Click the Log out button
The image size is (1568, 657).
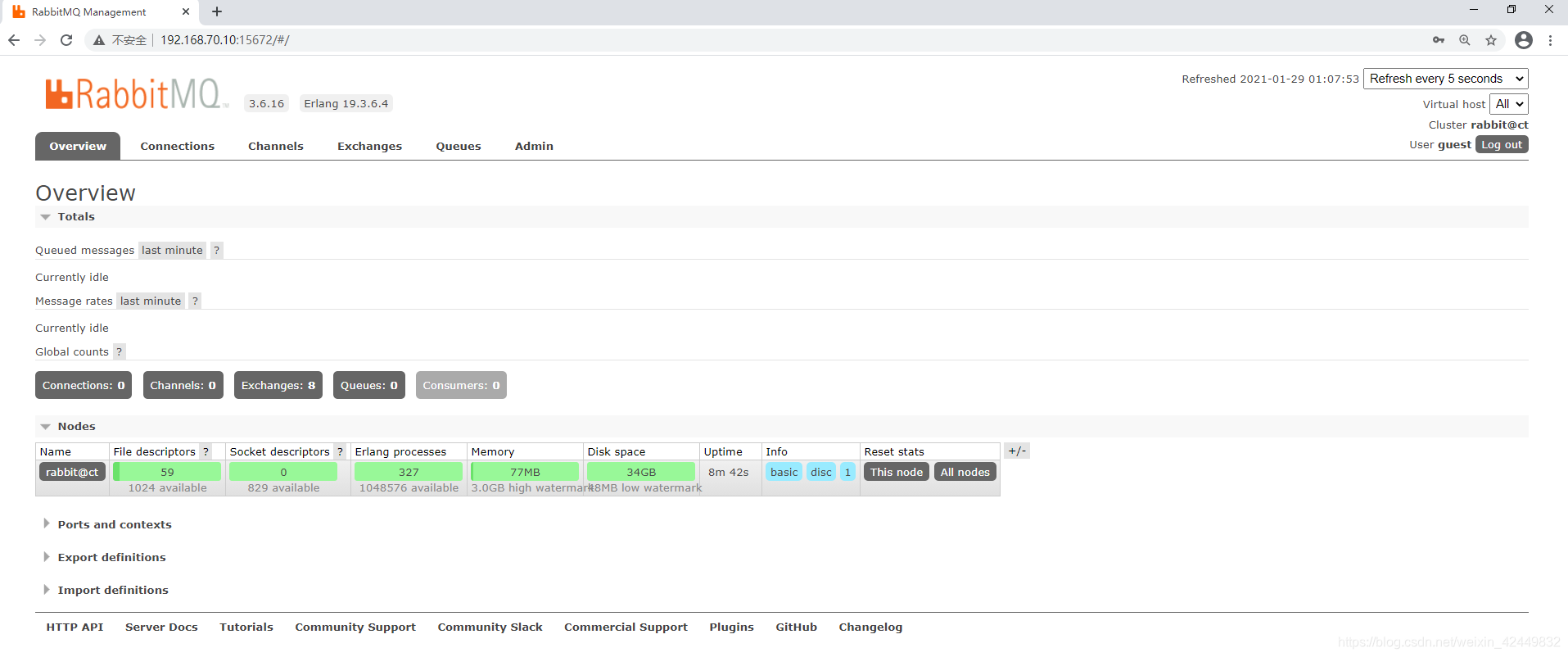coord(1502,145)
